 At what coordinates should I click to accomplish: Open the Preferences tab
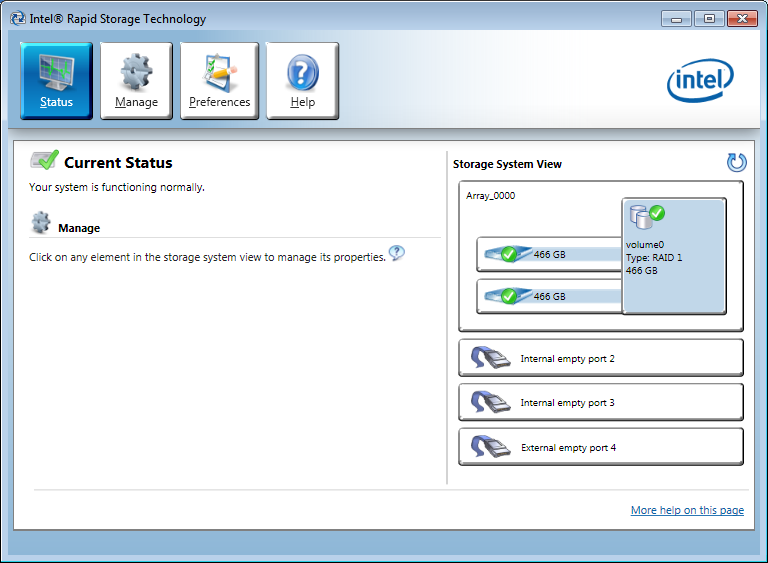point(219,81)
